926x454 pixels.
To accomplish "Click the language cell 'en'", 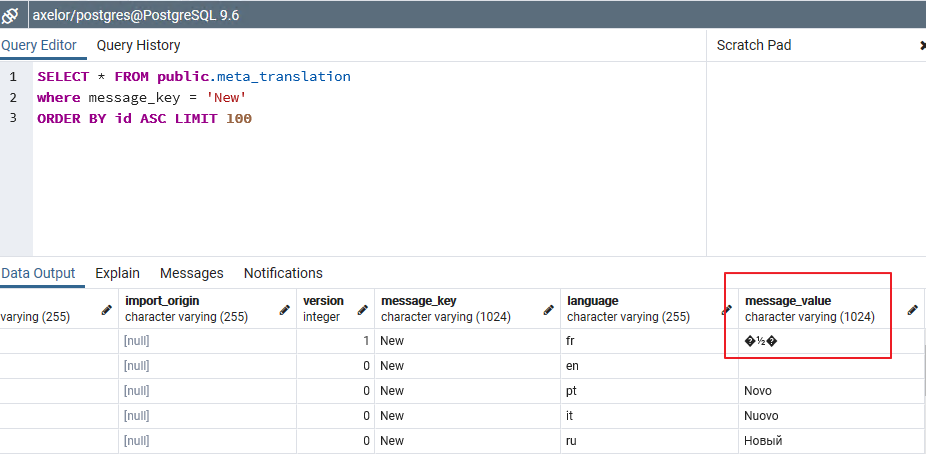I will 650,366.
